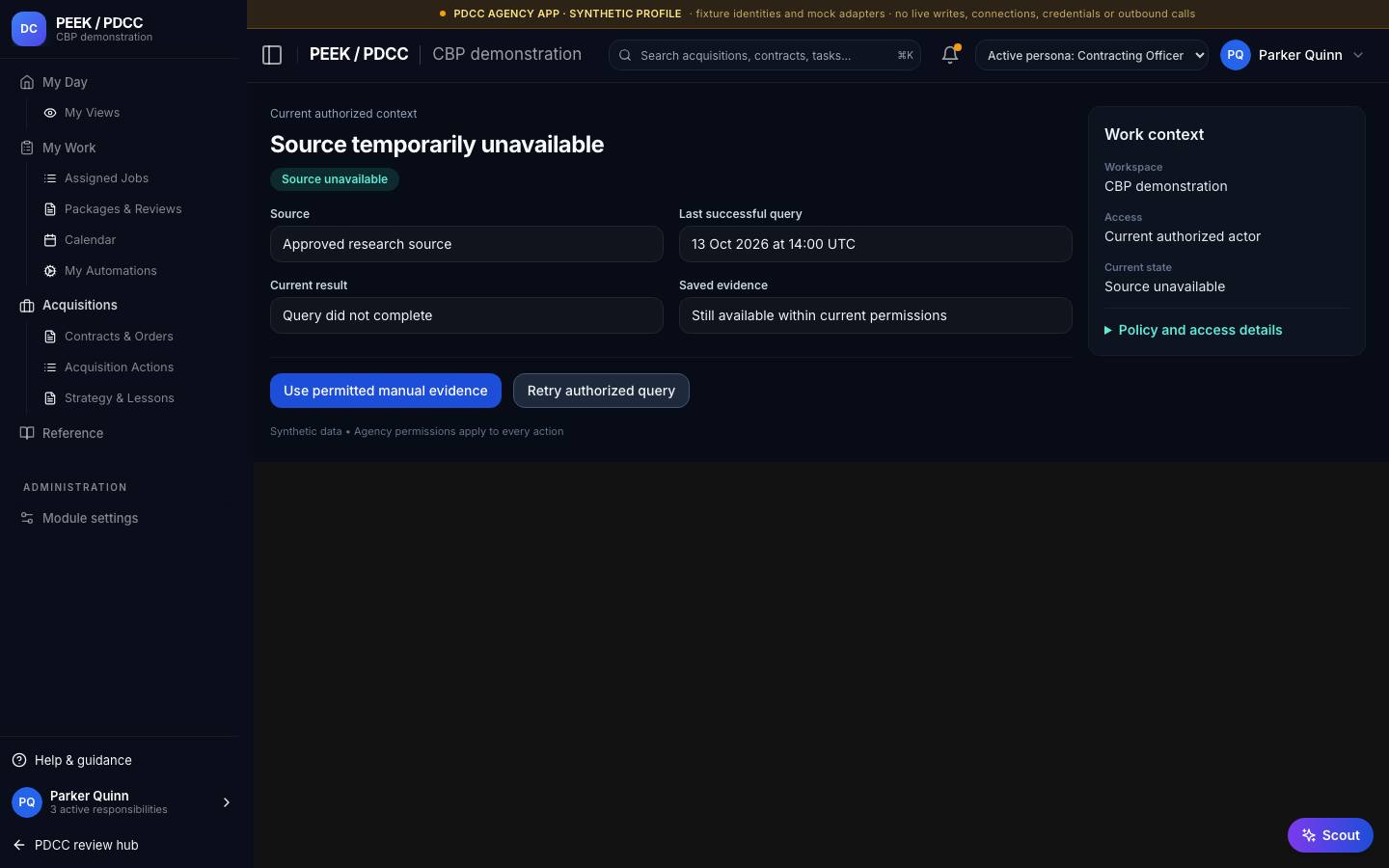This screenshot has width=1389, height=868.
Task: Click the Saved evidence field
Action: [x=876, y=315]
